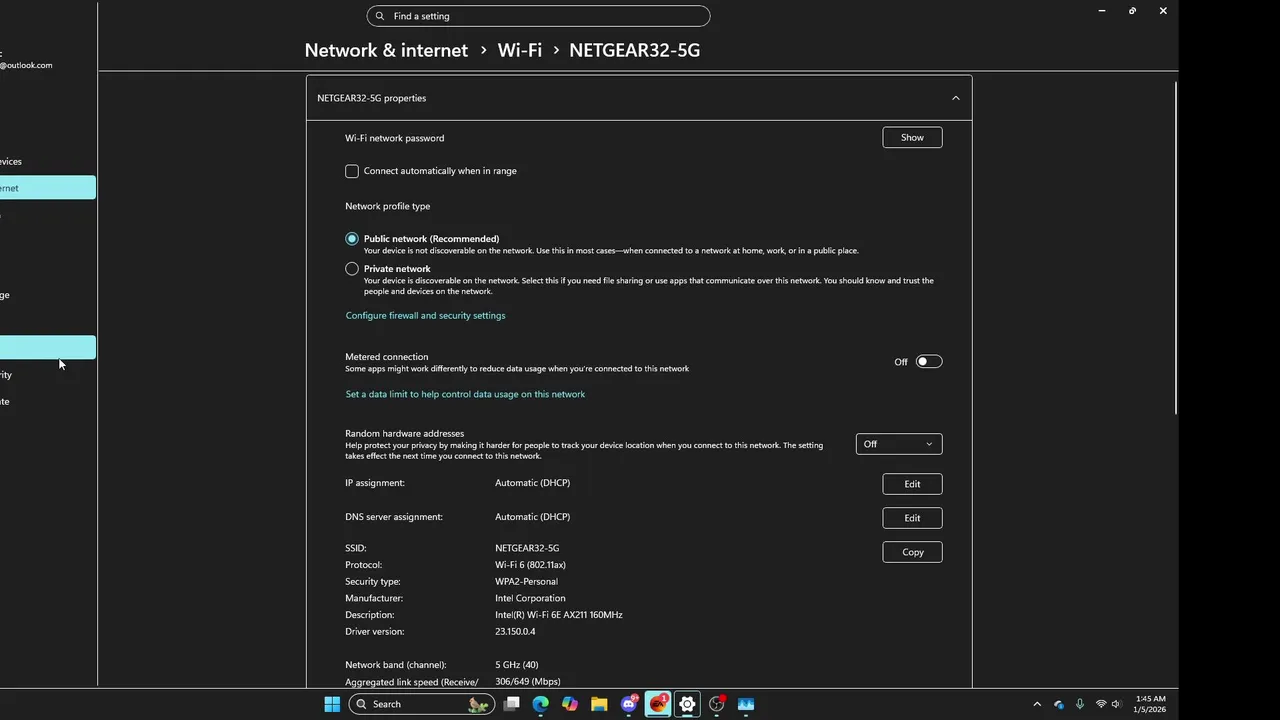Click the Network band value 5 GHz (40)
This screenshot has width=1280, height=720.
coord(516,665)
